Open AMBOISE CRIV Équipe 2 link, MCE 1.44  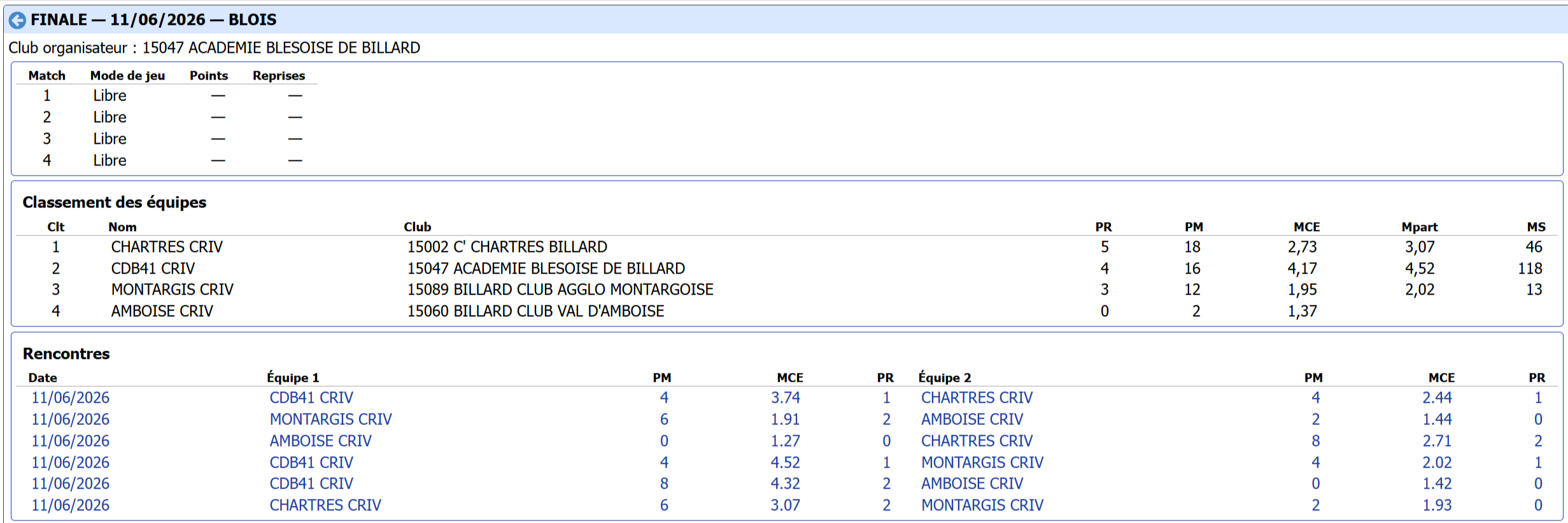(972, 419)
